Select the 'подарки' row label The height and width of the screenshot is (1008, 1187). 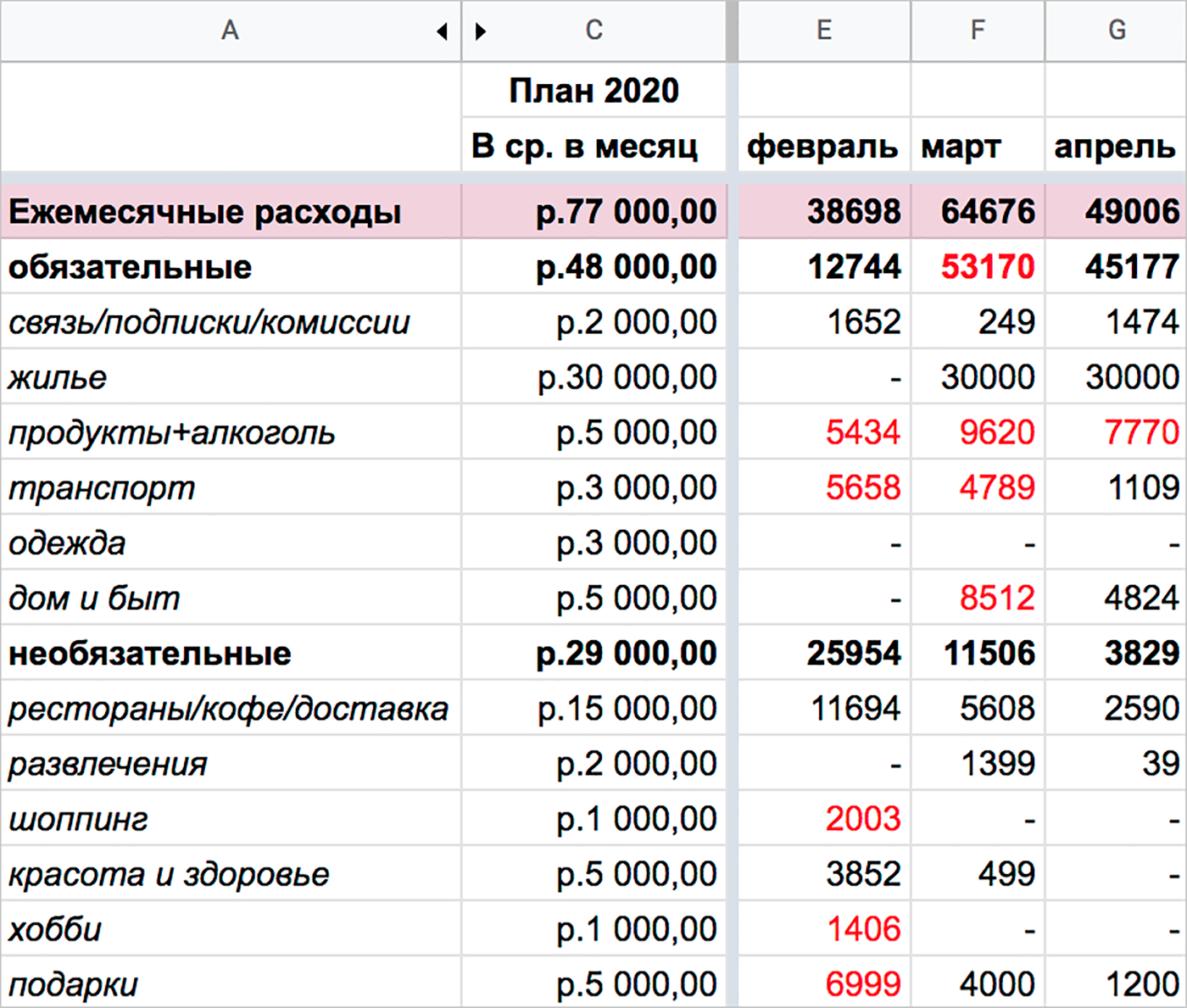(x=73, y=985)
